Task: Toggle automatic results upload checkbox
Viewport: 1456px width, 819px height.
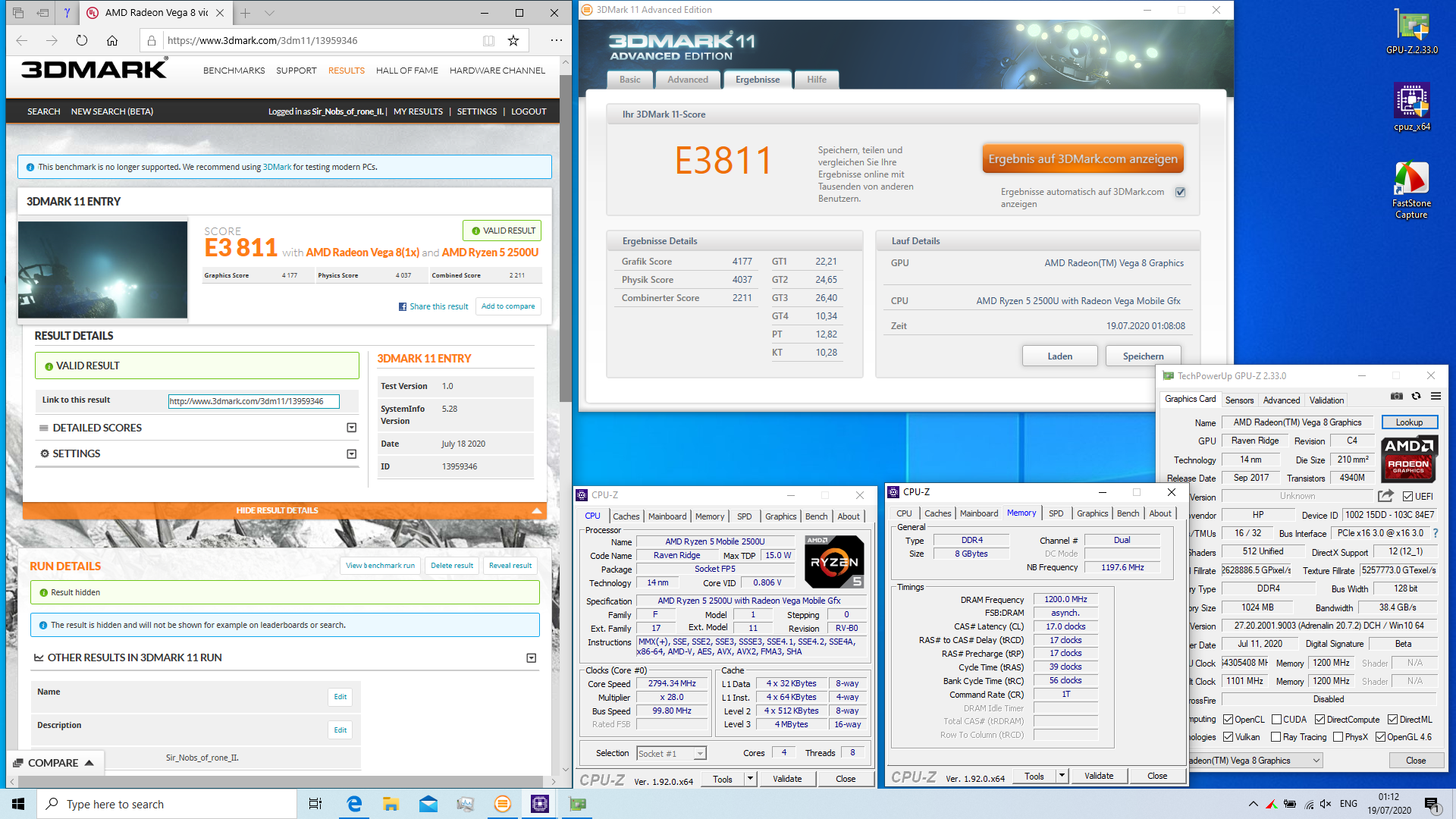Action: 1180,192
